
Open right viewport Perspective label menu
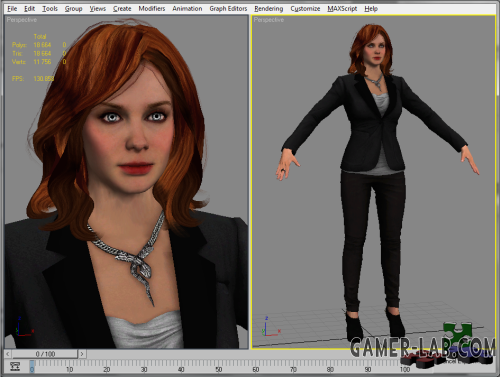pyautogui.click(x=269, y=20)
